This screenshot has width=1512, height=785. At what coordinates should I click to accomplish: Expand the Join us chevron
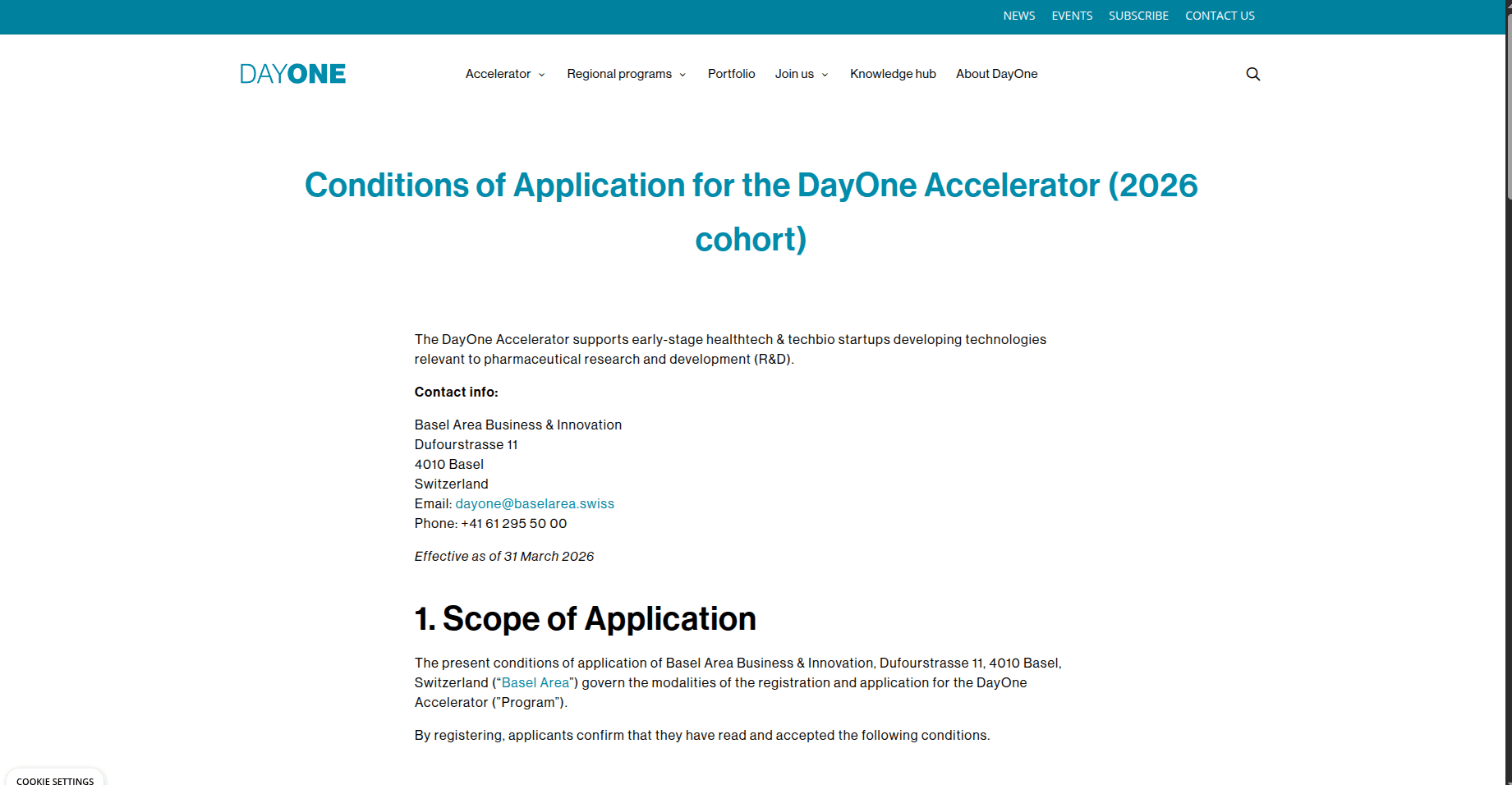[825, 75]
